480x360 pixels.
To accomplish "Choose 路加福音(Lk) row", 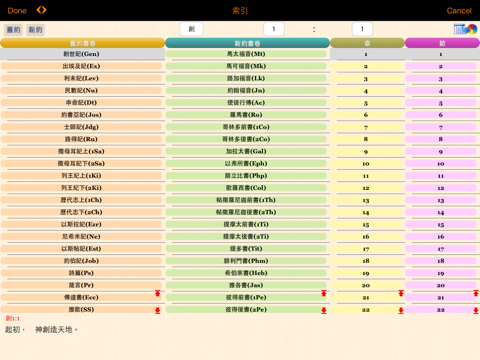I will pyautogui.click(x=246, y=78).
